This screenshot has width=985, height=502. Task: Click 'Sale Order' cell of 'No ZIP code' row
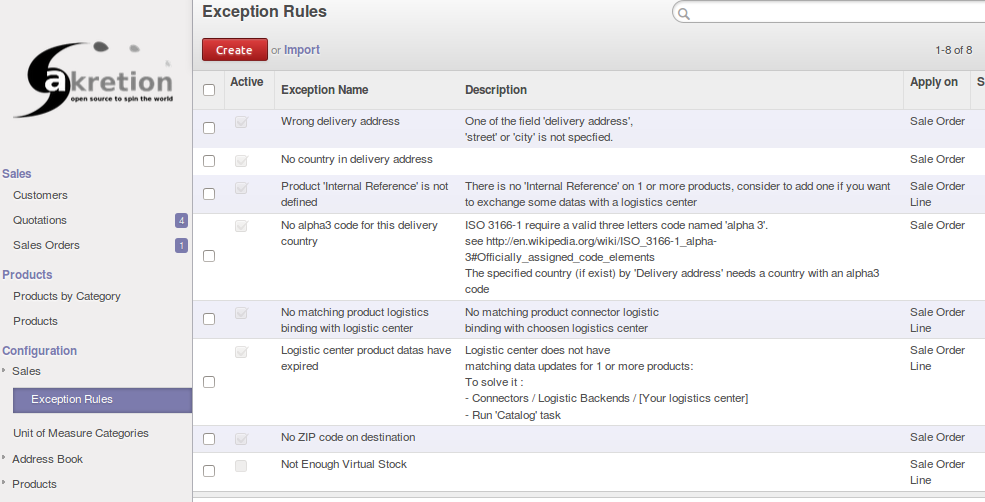pos(937,437)
